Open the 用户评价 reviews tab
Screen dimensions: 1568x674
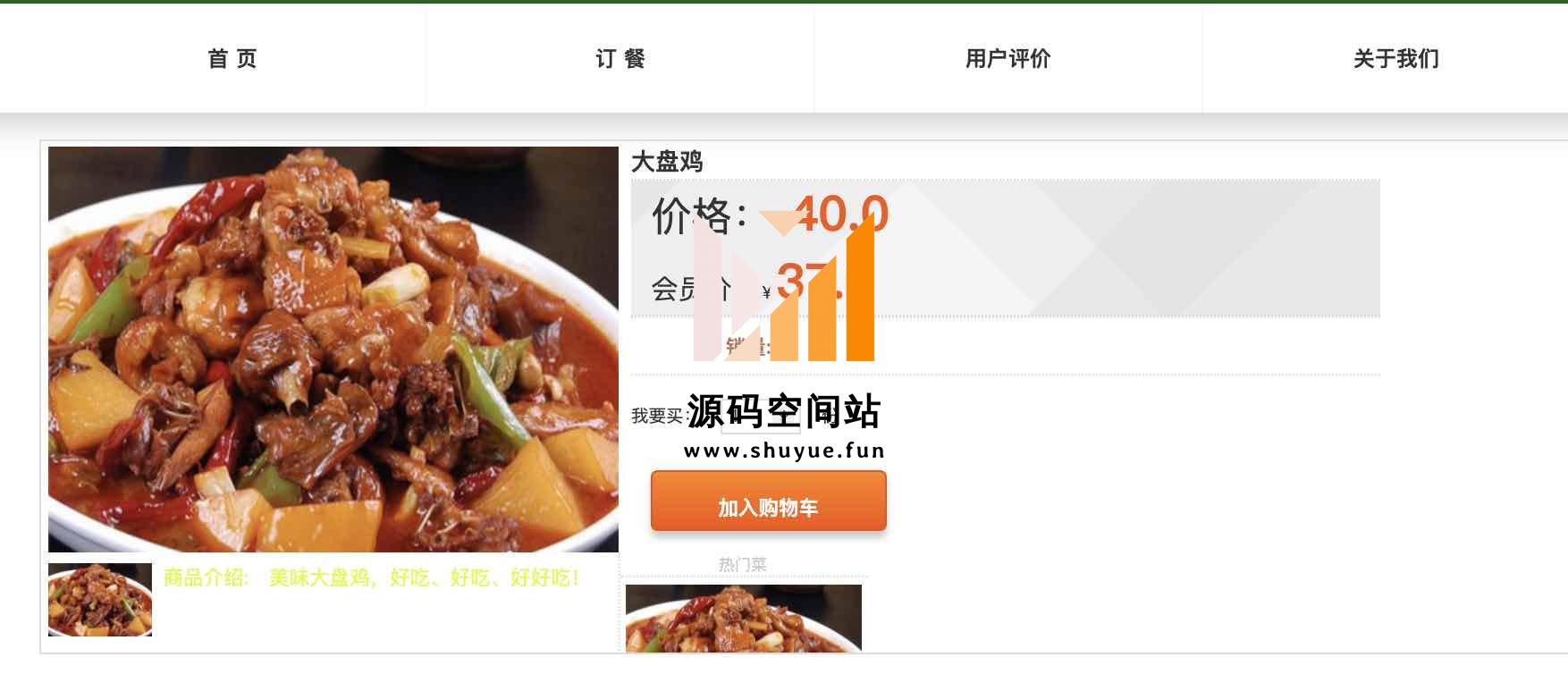(x=1007, y=59)
